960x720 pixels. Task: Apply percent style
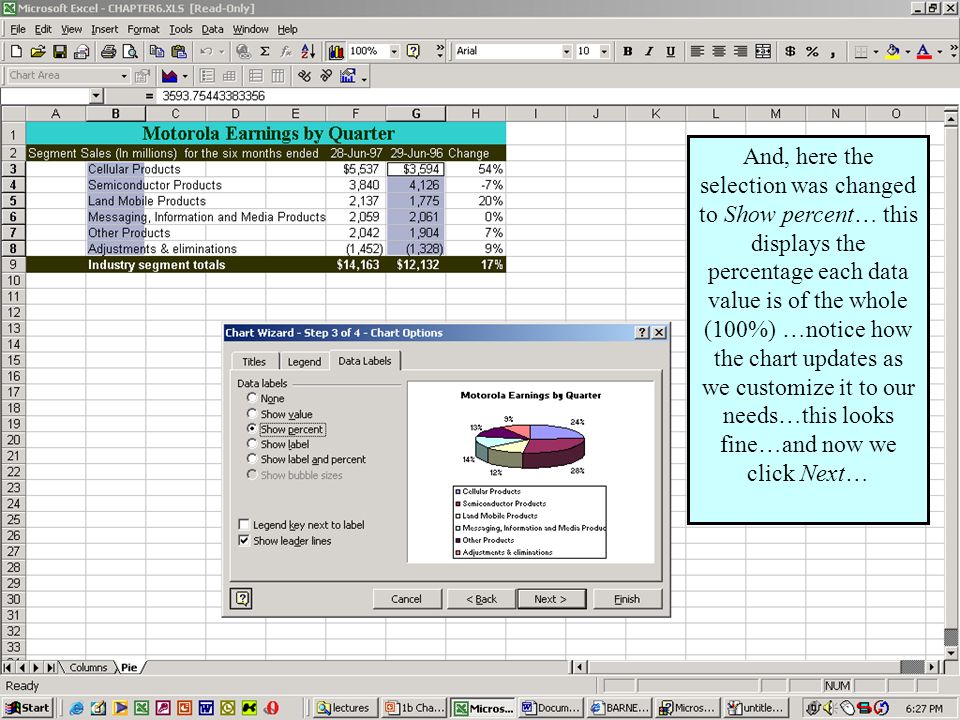tap(812, 51)
